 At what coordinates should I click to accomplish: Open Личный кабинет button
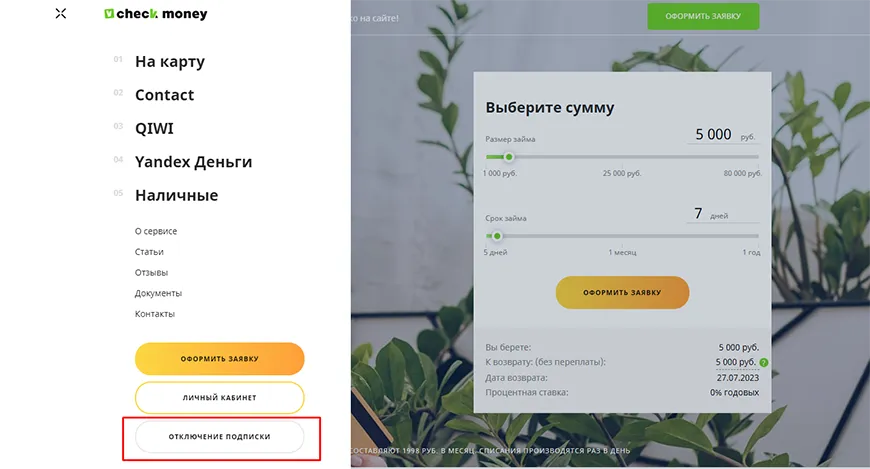(x=219, y=397)
